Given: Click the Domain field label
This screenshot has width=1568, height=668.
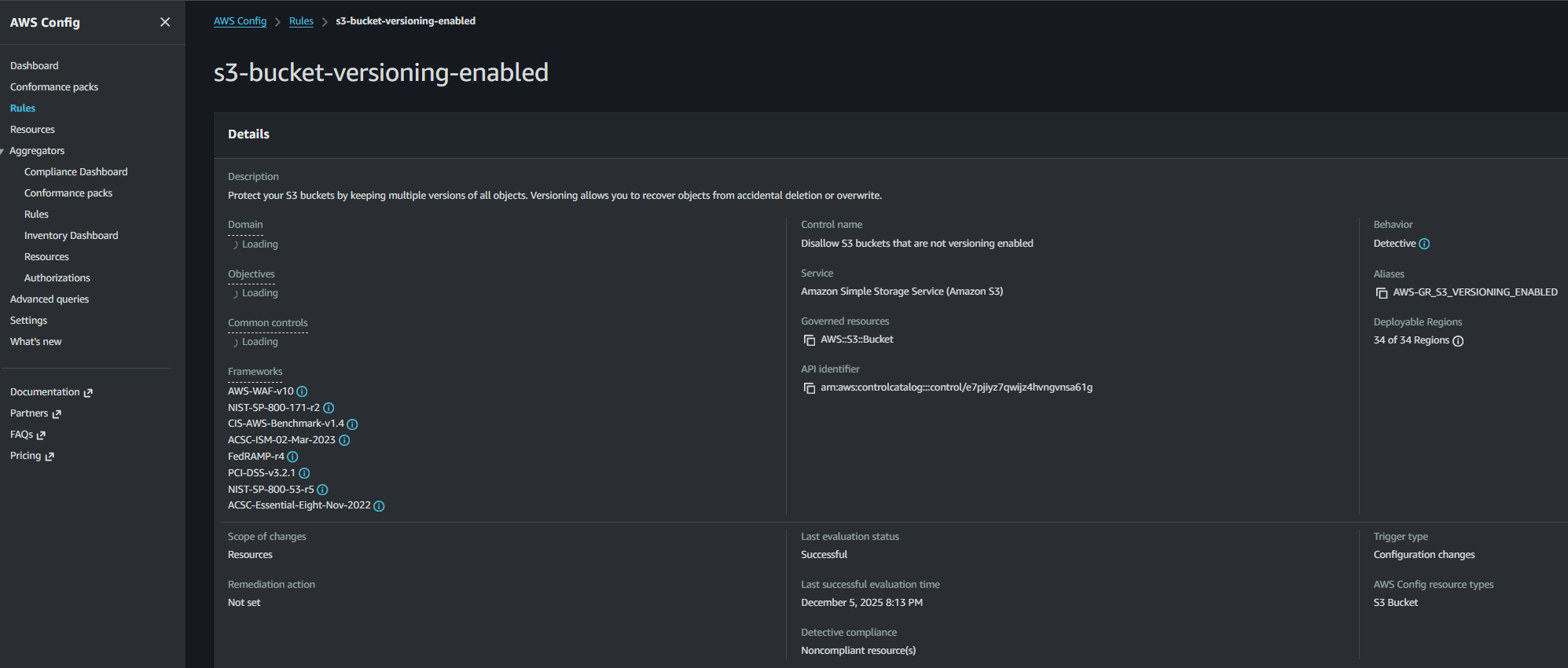Looking at the screenshot, I should (245, 225).
